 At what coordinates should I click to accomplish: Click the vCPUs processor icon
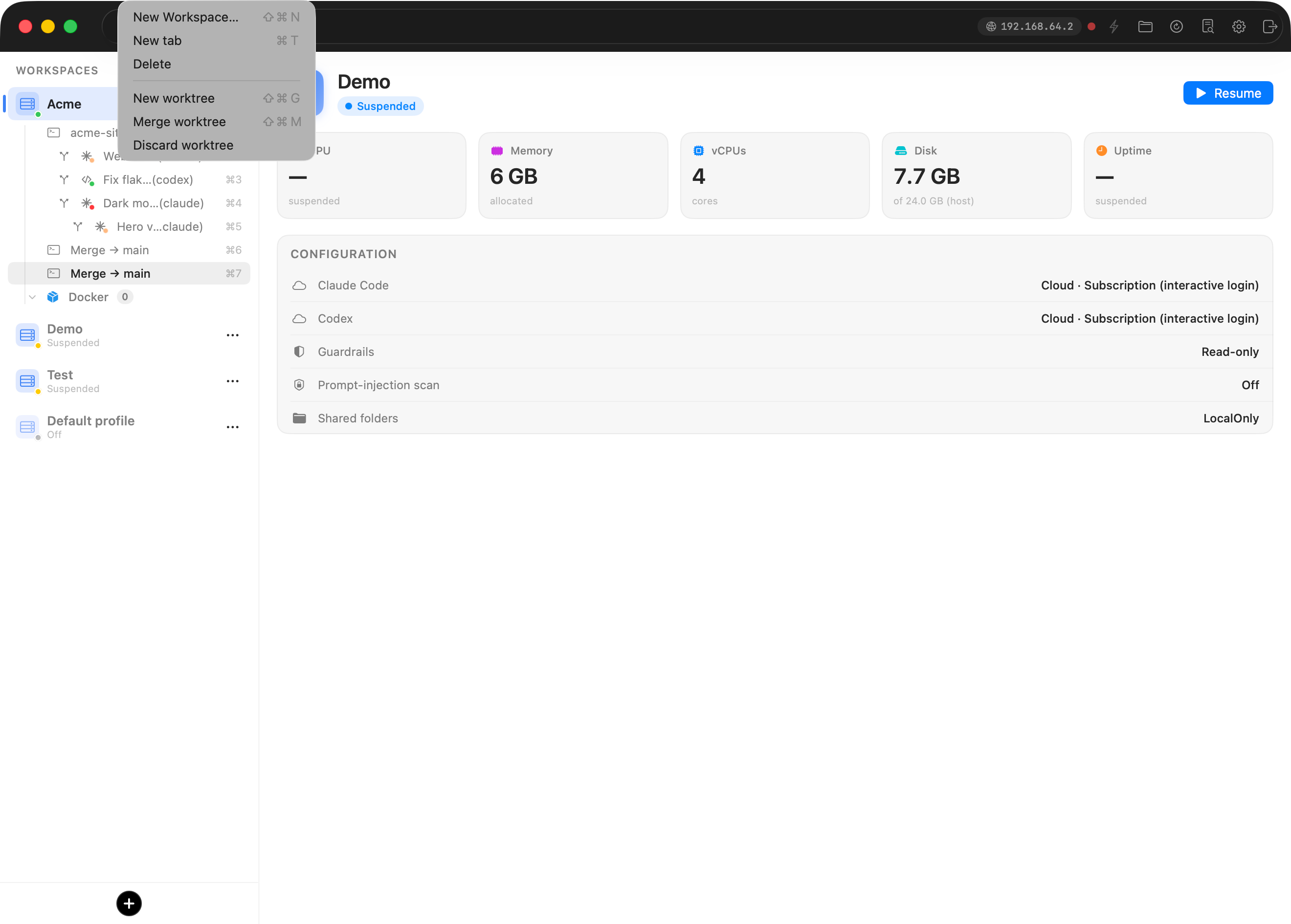coord(698,151)
